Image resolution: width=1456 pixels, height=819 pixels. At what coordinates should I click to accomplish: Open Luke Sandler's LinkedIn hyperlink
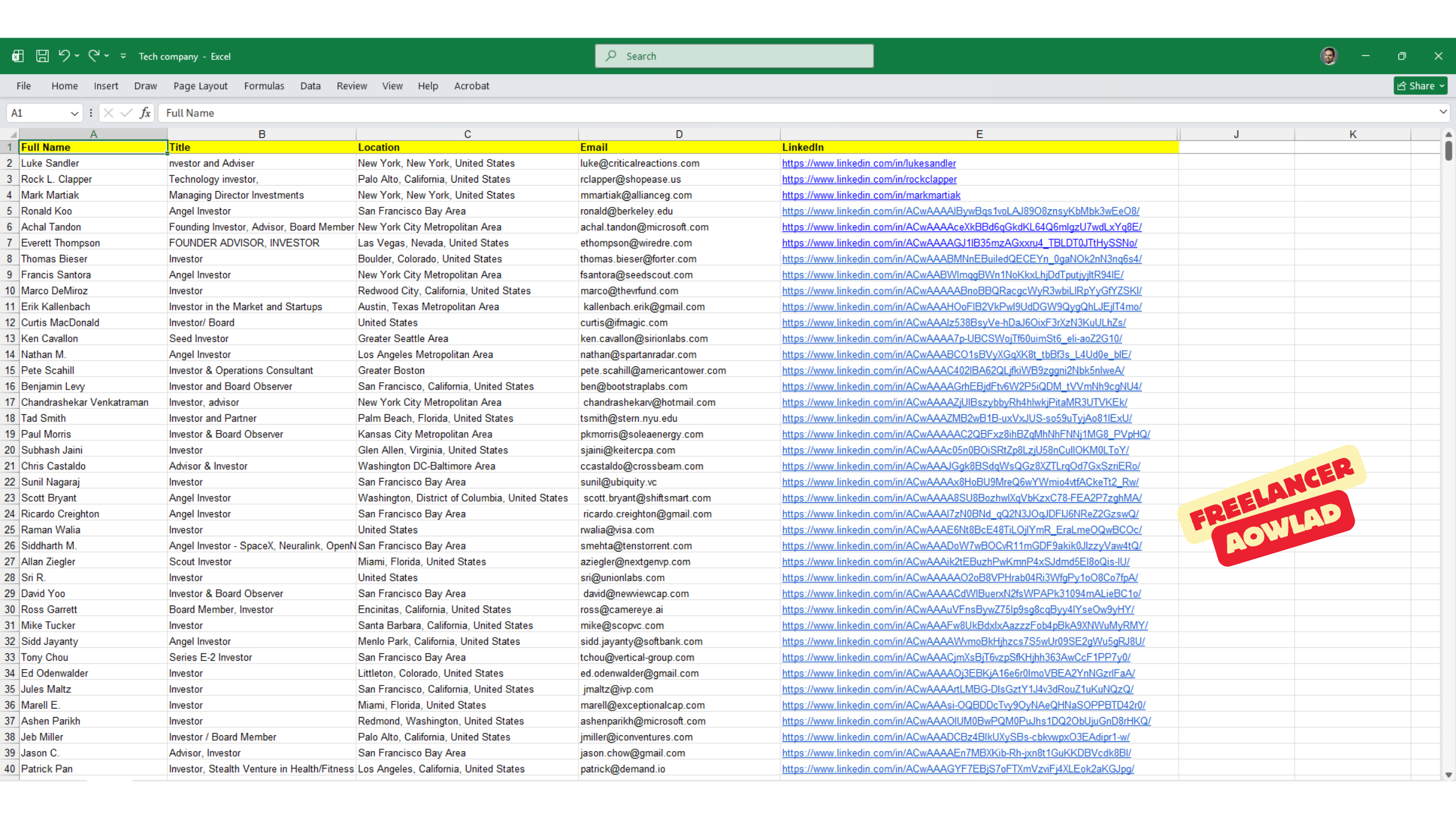click(x=869, y=163)
